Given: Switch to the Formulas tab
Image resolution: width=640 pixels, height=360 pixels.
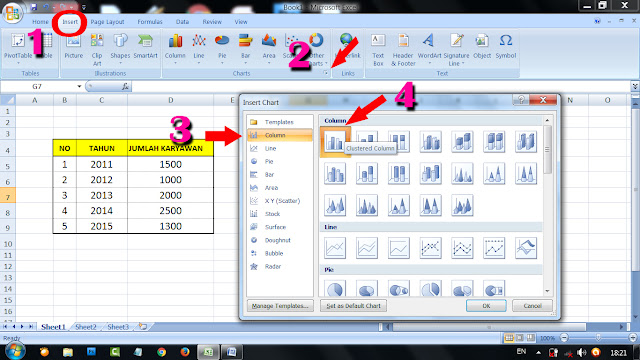Looking at the screenshot, I should tap(150, 22).
